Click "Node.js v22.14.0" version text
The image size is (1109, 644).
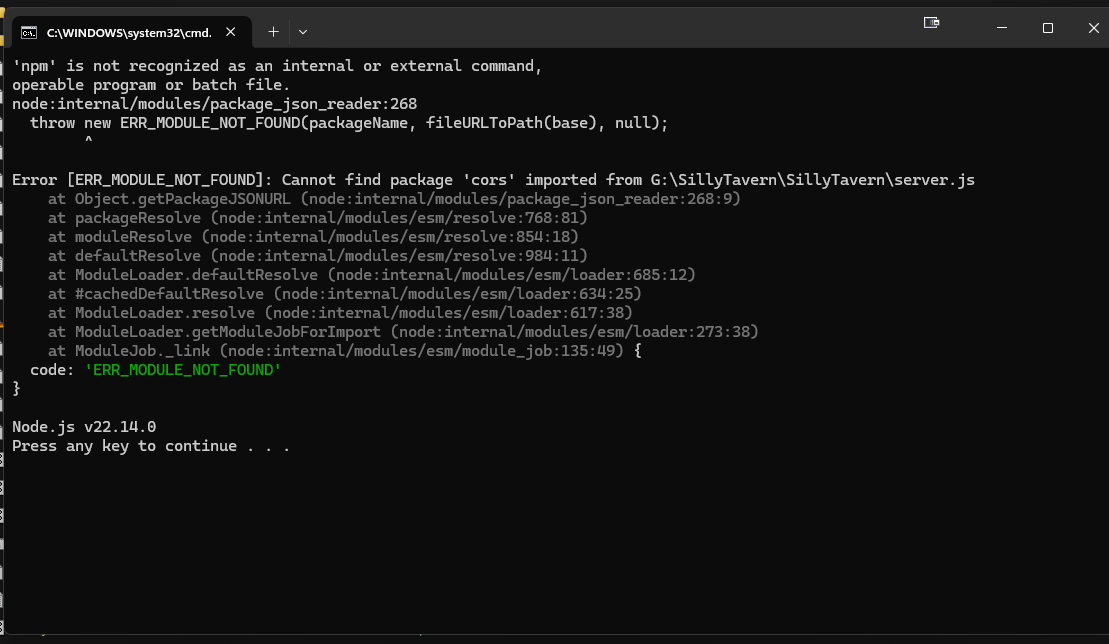[x=84, y=427]
